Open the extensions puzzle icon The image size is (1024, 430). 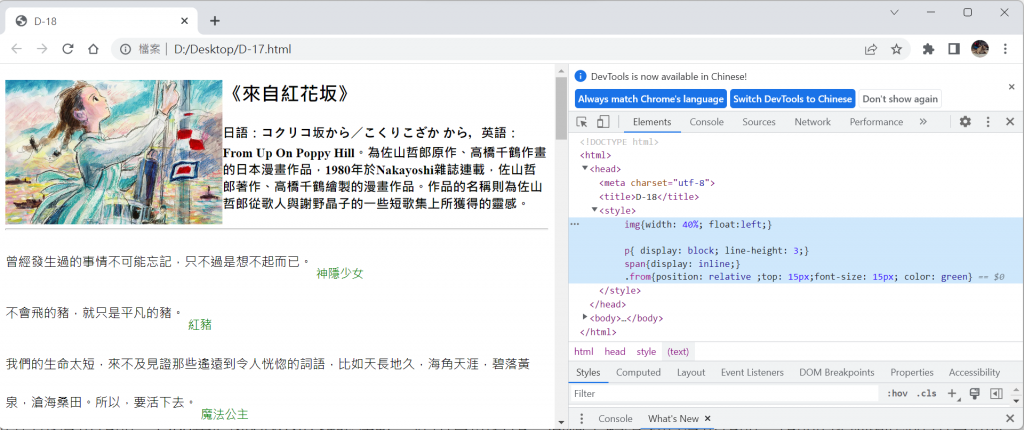[x=928, y=49]
